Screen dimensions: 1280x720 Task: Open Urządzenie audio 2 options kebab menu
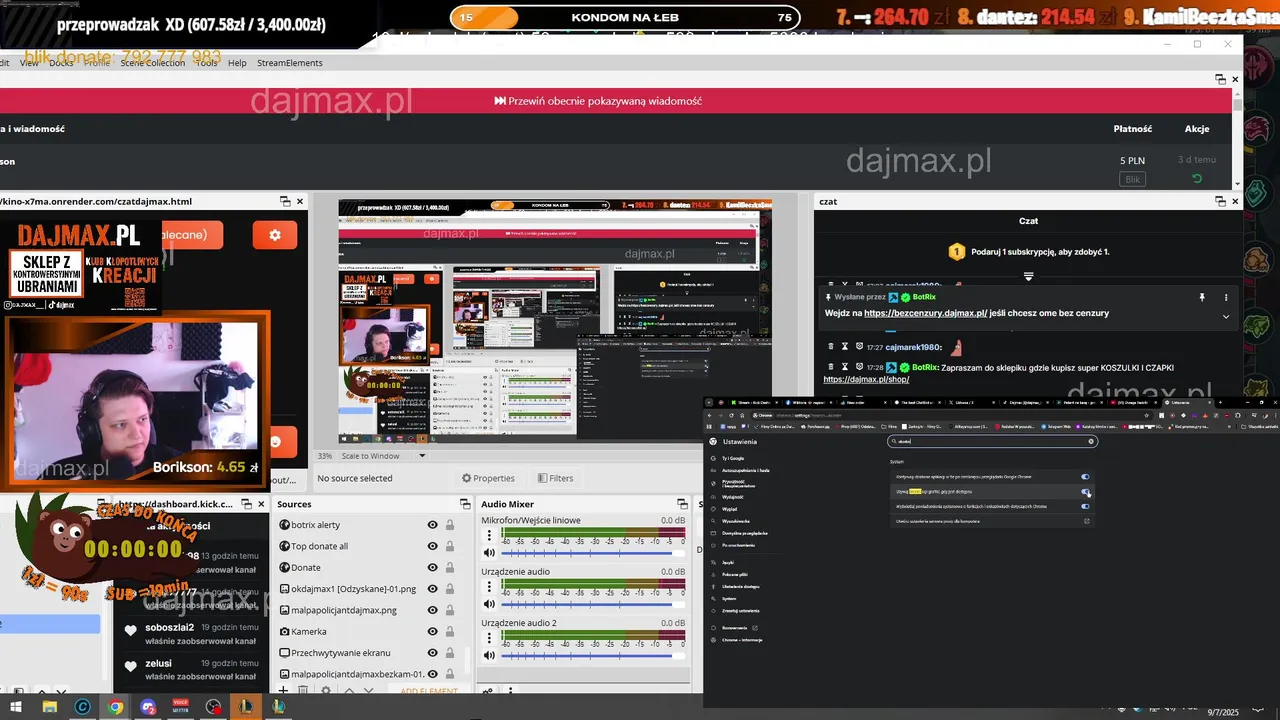(x=489, y=639)
